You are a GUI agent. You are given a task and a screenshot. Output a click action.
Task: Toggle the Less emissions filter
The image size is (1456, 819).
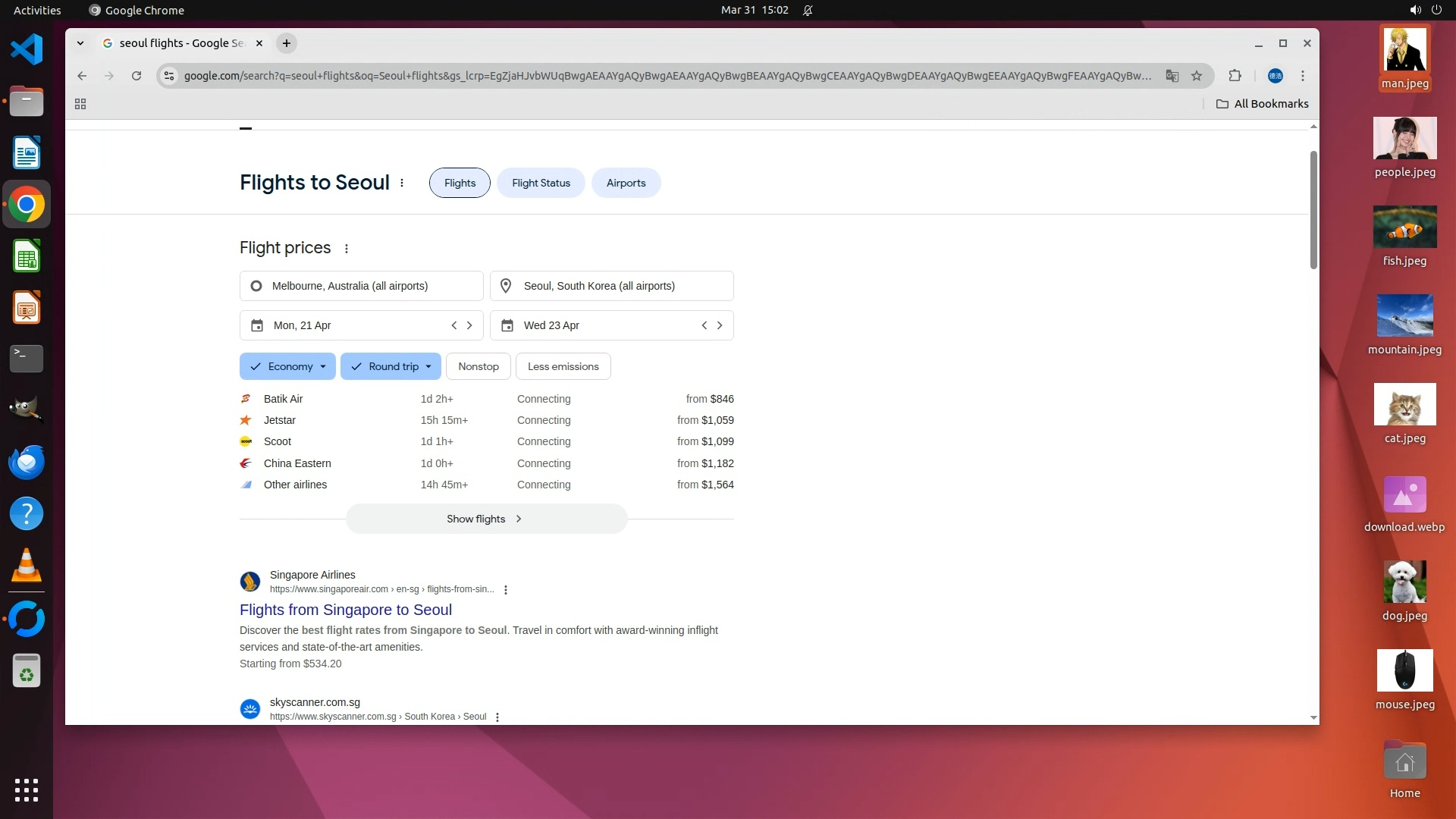(x=563, y=366)
